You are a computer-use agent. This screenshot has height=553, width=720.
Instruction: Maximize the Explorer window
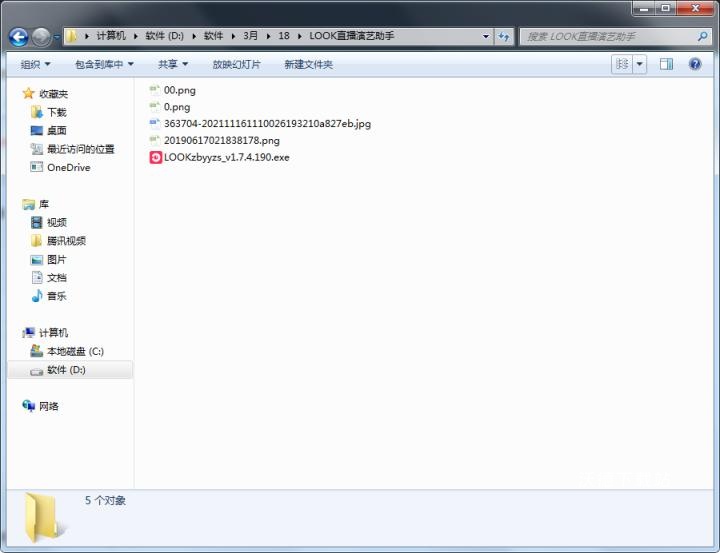tap(665, 8)
